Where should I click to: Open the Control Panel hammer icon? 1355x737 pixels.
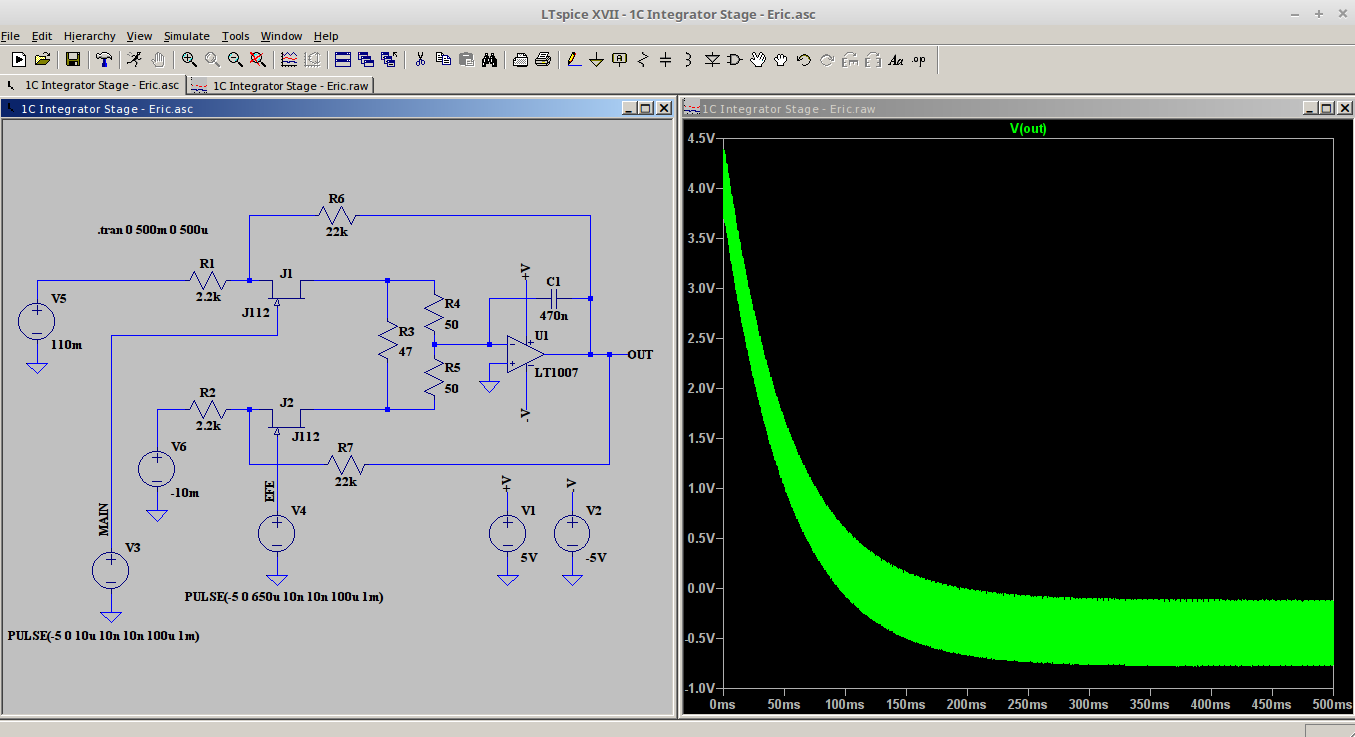[103, 60]
